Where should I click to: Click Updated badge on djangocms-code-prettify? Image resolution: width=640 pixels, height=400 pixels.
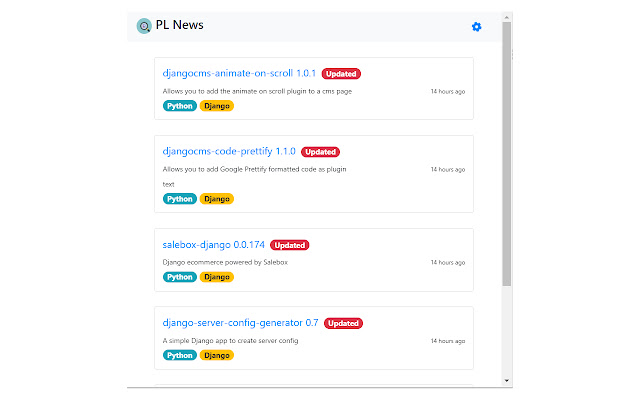(x=320, y=152)
